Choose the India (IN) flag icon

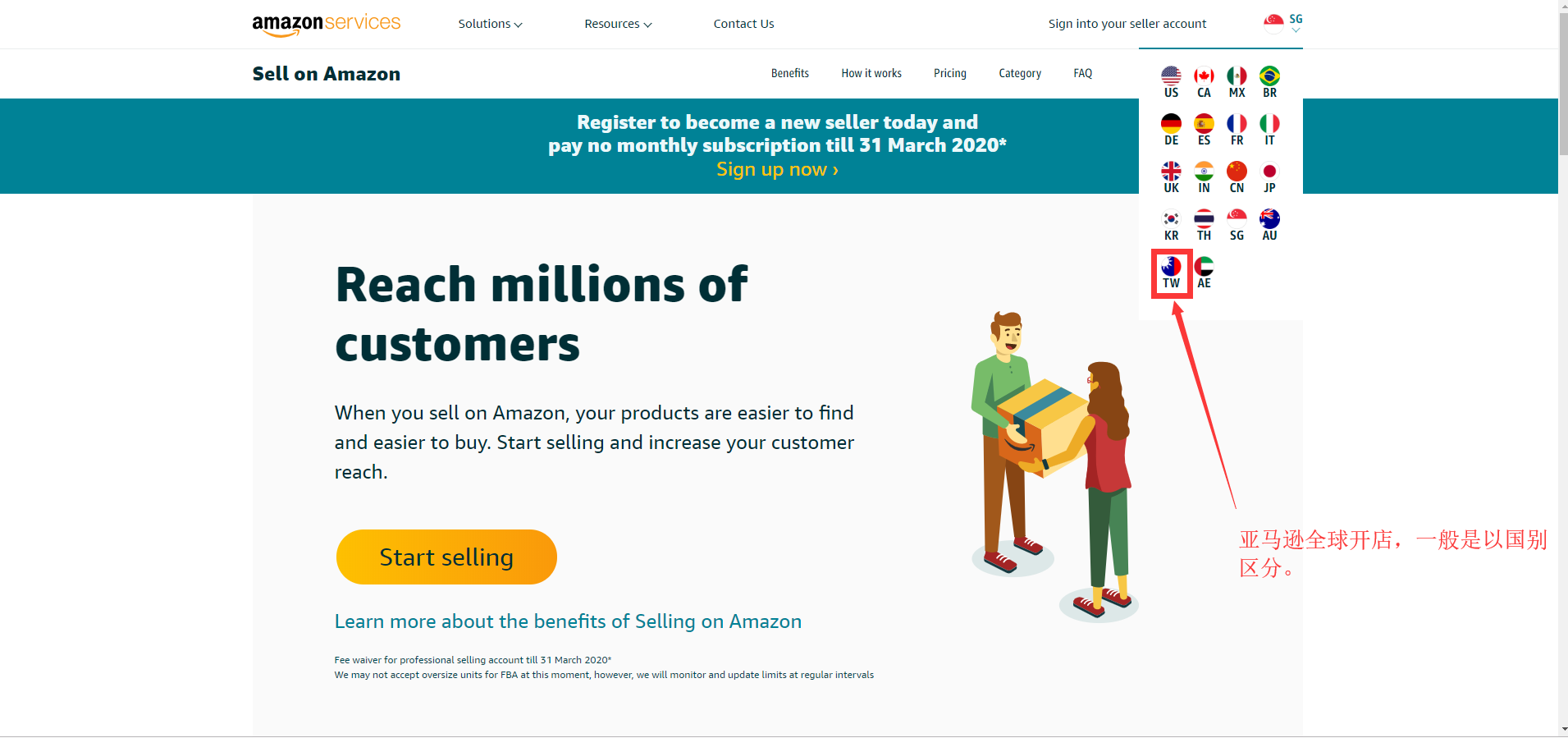[x=1204, y=172]
